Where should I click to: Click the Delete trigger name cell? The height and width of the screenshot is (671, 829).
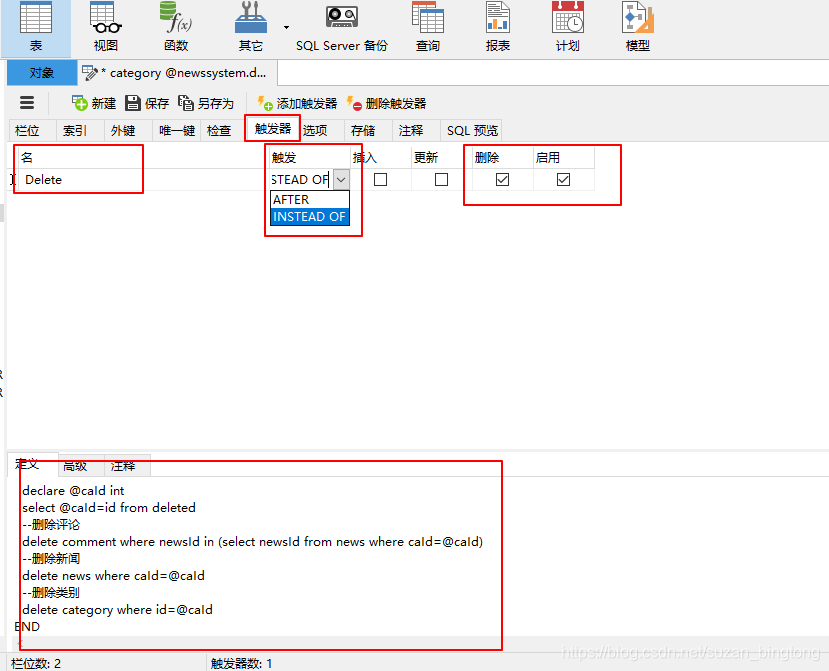tap(143, 180)
